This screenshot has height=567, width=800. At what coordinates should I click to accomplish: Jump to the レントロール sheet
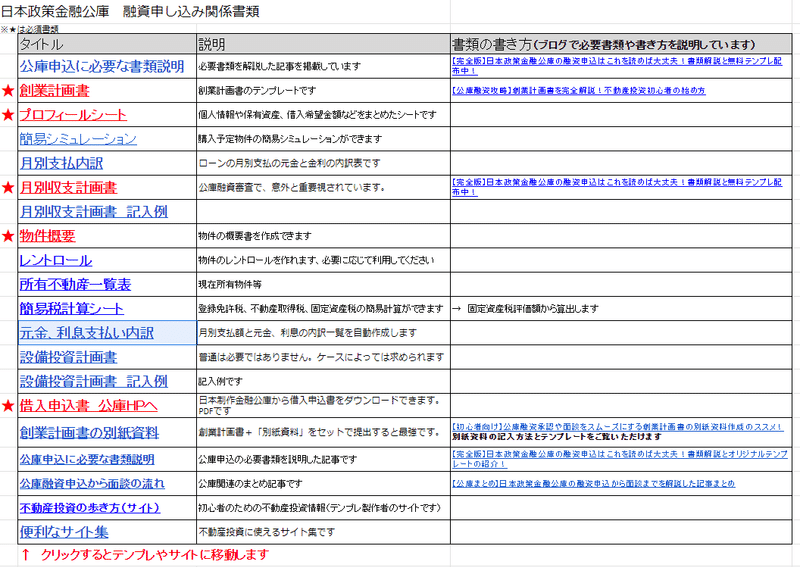click(x=56, y=260)
